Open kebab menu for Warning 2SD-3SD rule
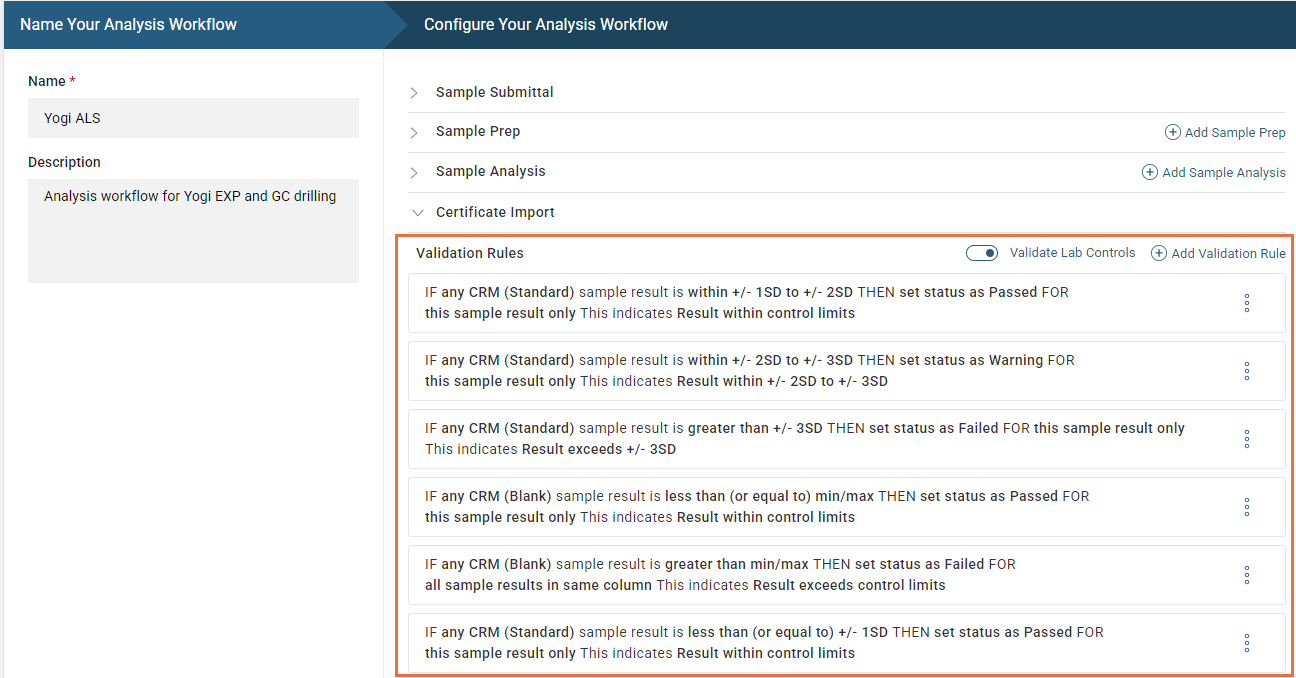The width and height of the screenshot is (1296, 678). pos(1246,371)
